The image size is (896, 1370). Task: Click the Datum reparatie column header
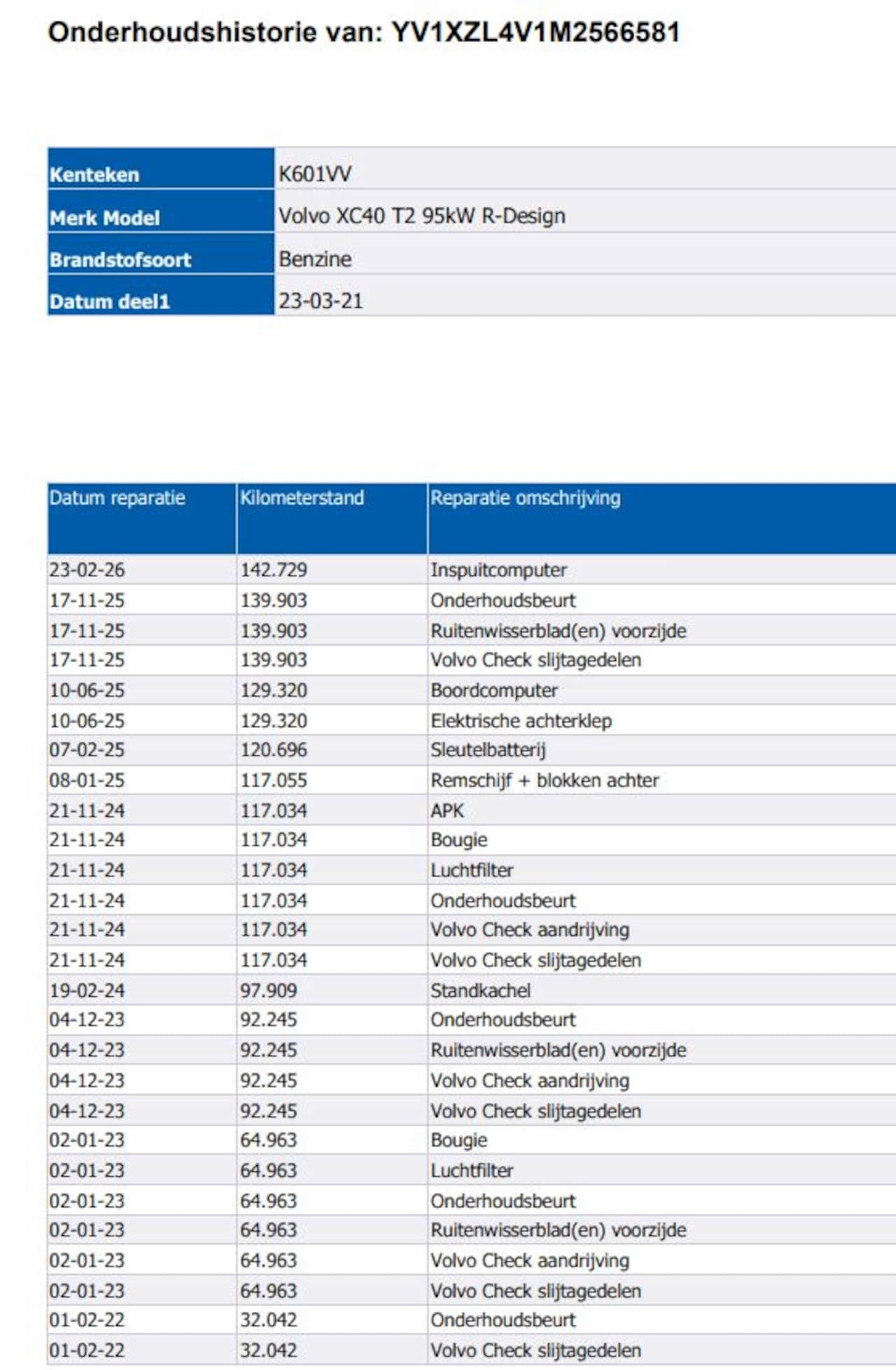click(142, 518)
